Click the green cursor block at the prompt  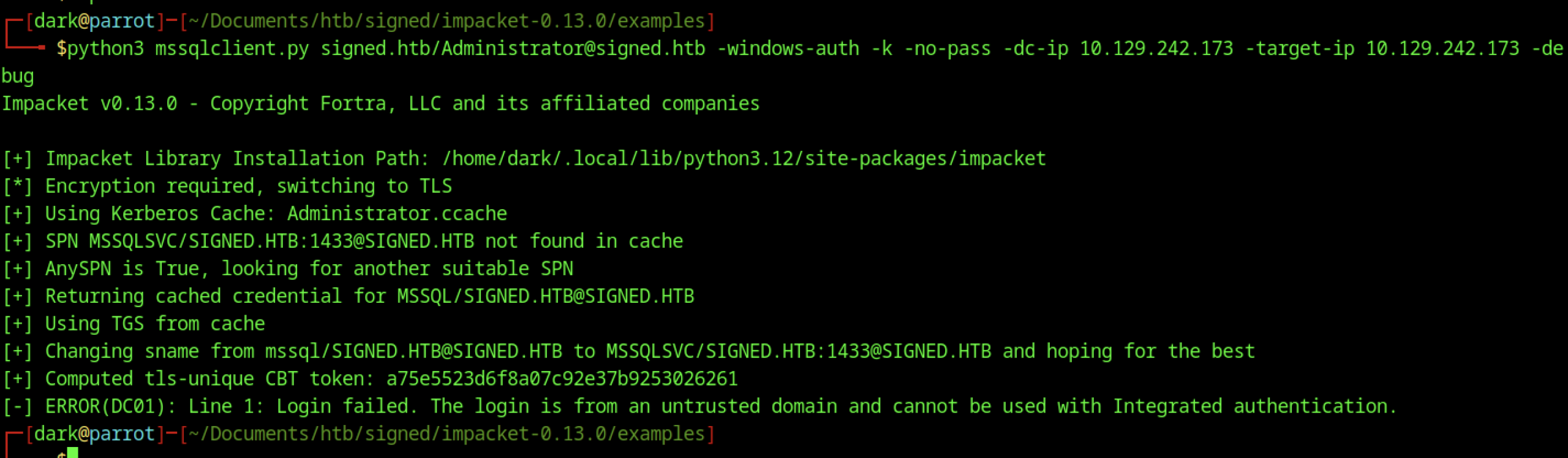(x=73, y=453)
